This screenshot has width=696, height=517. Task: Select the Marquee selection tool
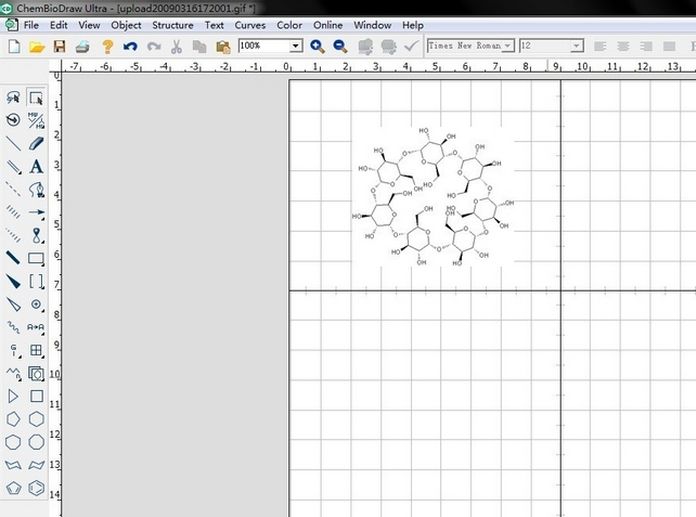[36, 97]
